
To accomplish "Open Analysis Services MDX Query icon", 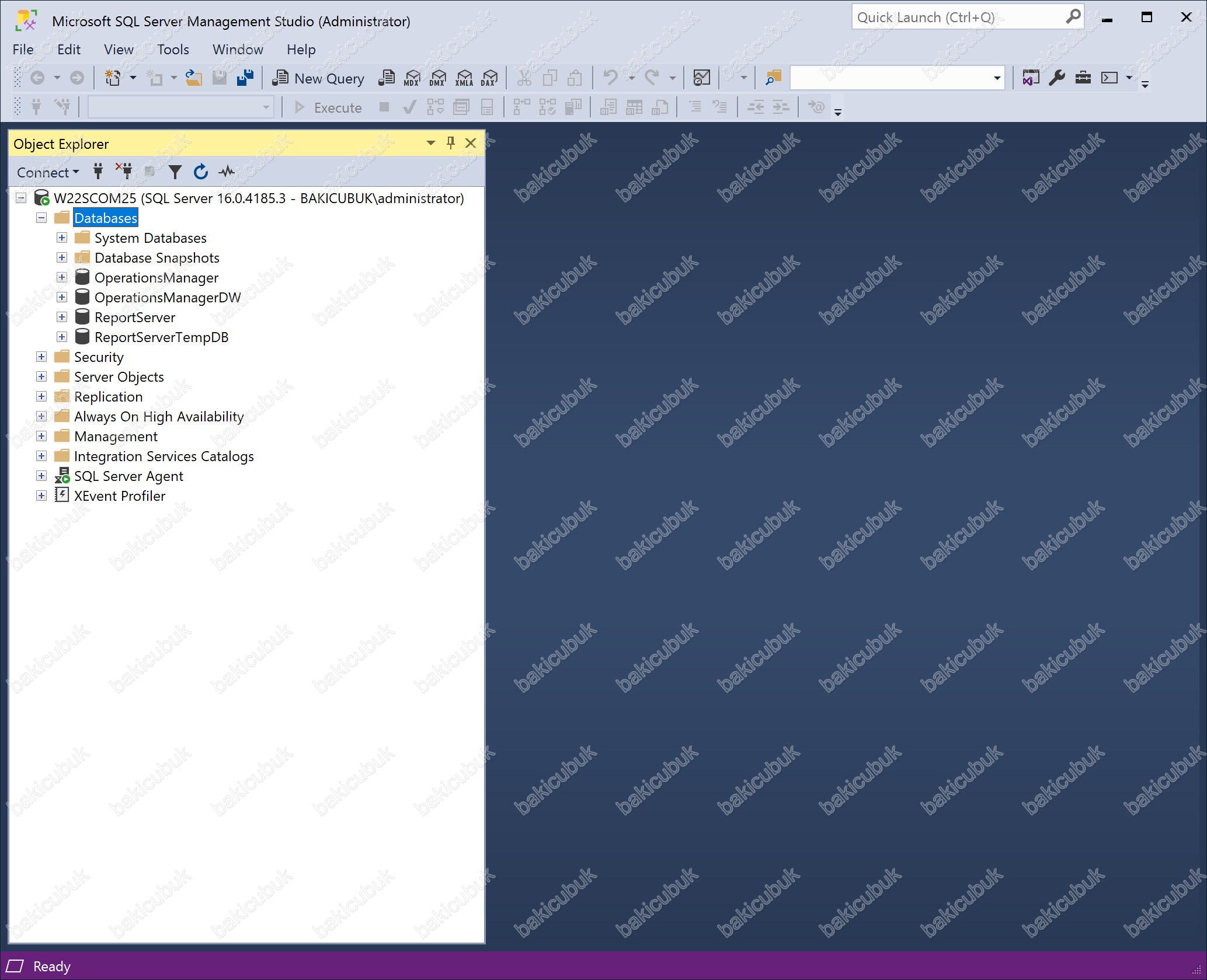I will click(412, 78).
